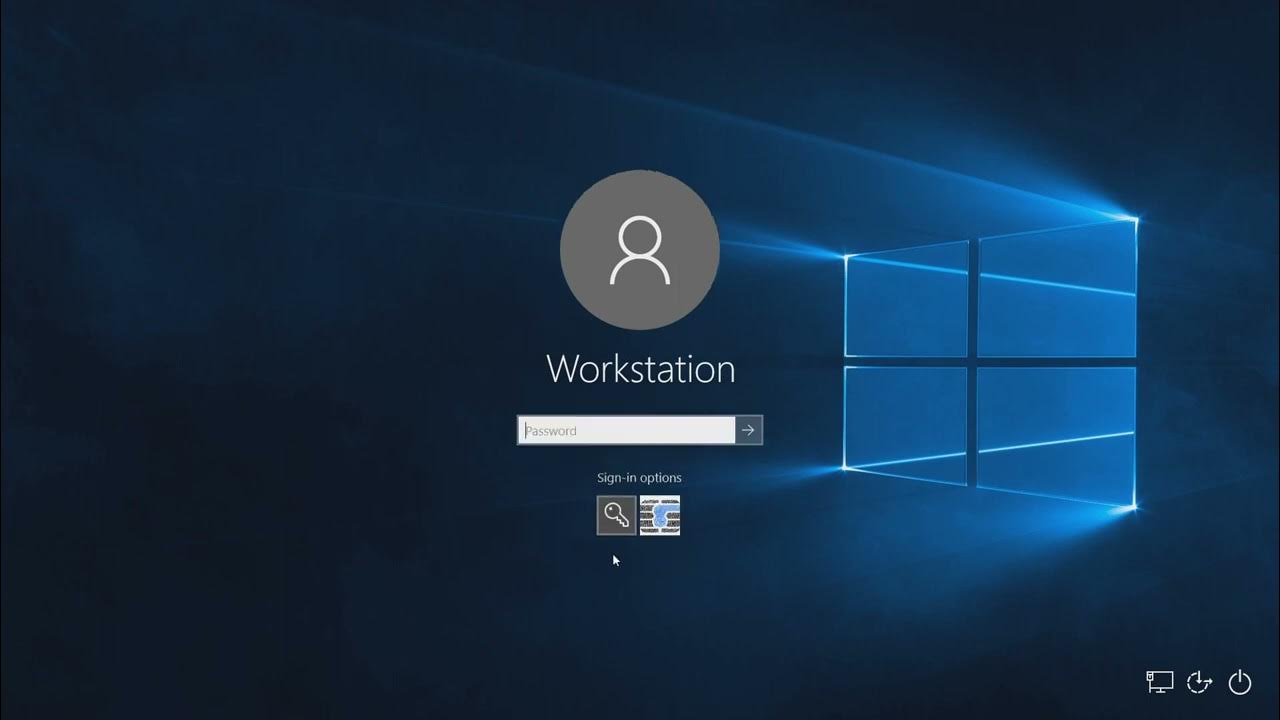Open the power options button
Image resolution: width=1280 pixels, height=720 pixels.
1240,682
